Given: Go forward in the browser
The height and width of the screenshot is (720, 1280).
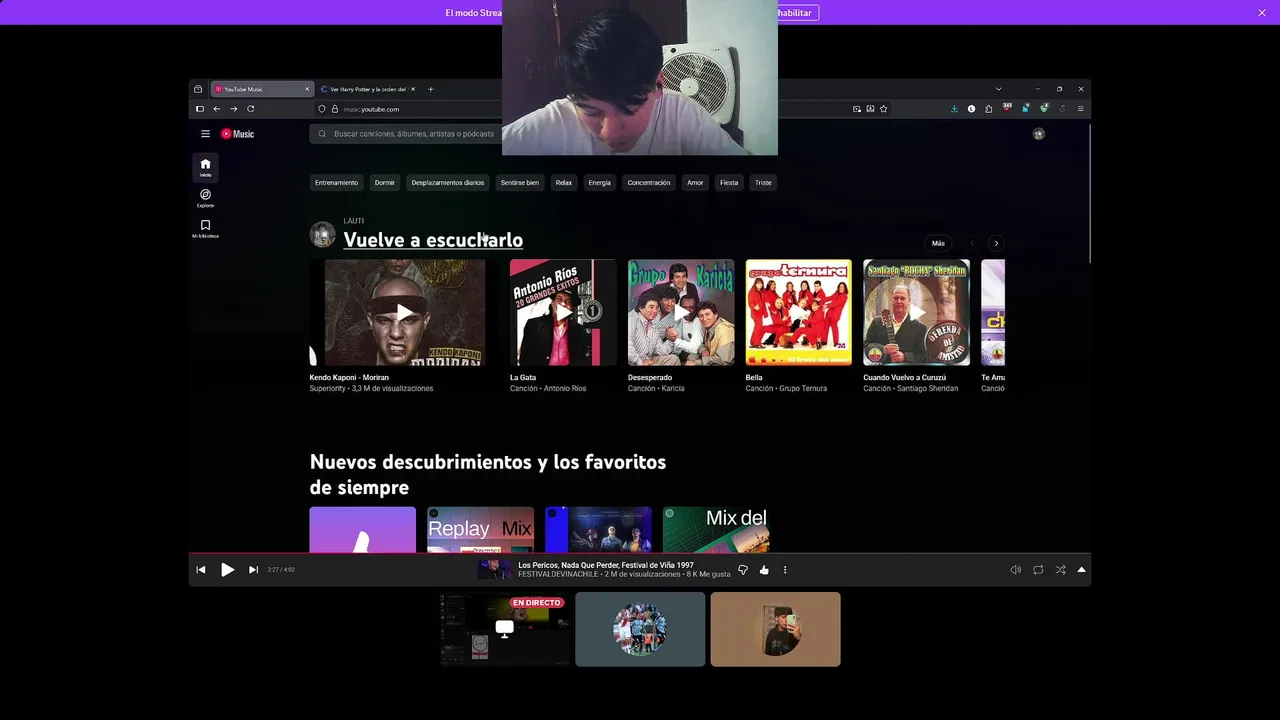Looking at the screenshot, I should click(x=234, y=109).
